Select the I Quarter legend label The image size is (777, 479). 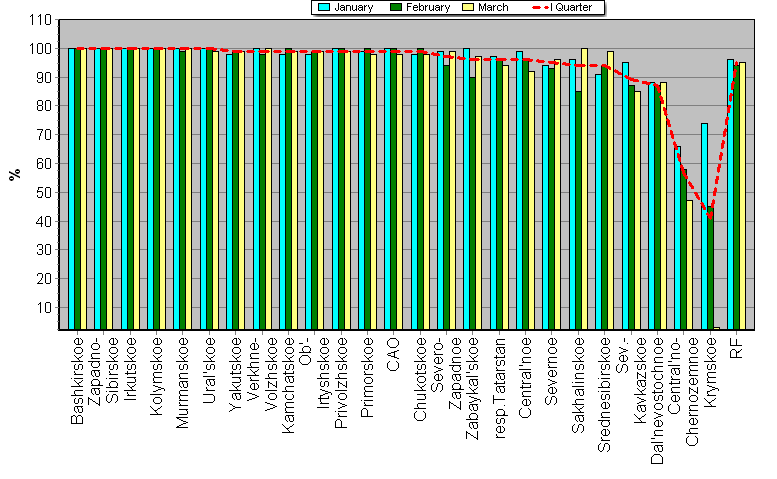tap(571, 7)
